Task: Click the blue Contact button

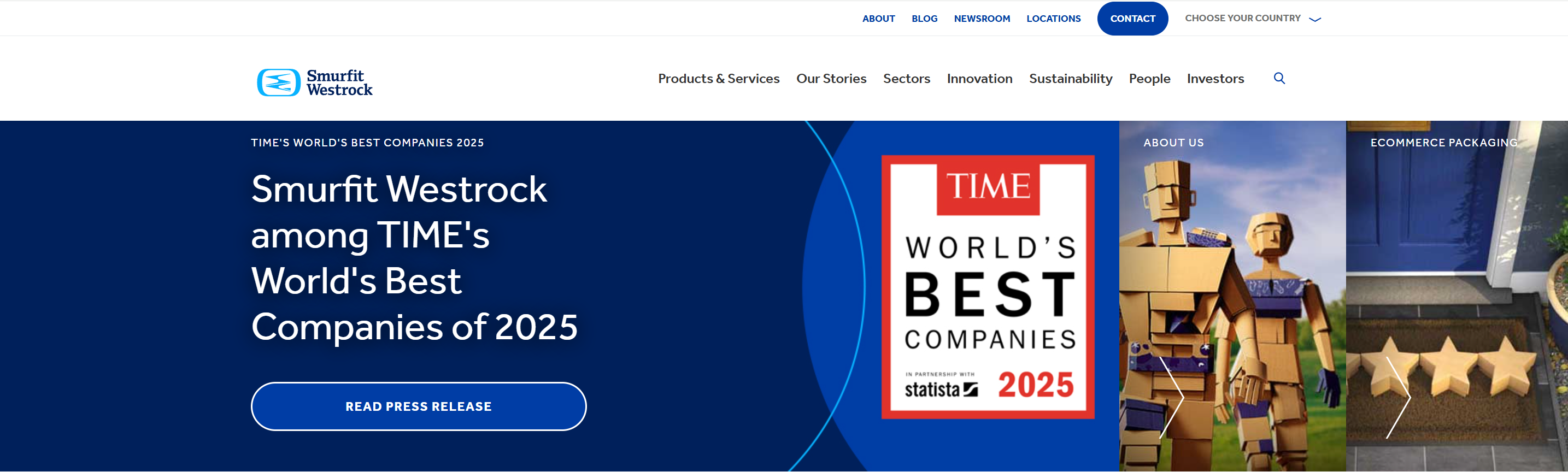Action: click(1132, 18)
